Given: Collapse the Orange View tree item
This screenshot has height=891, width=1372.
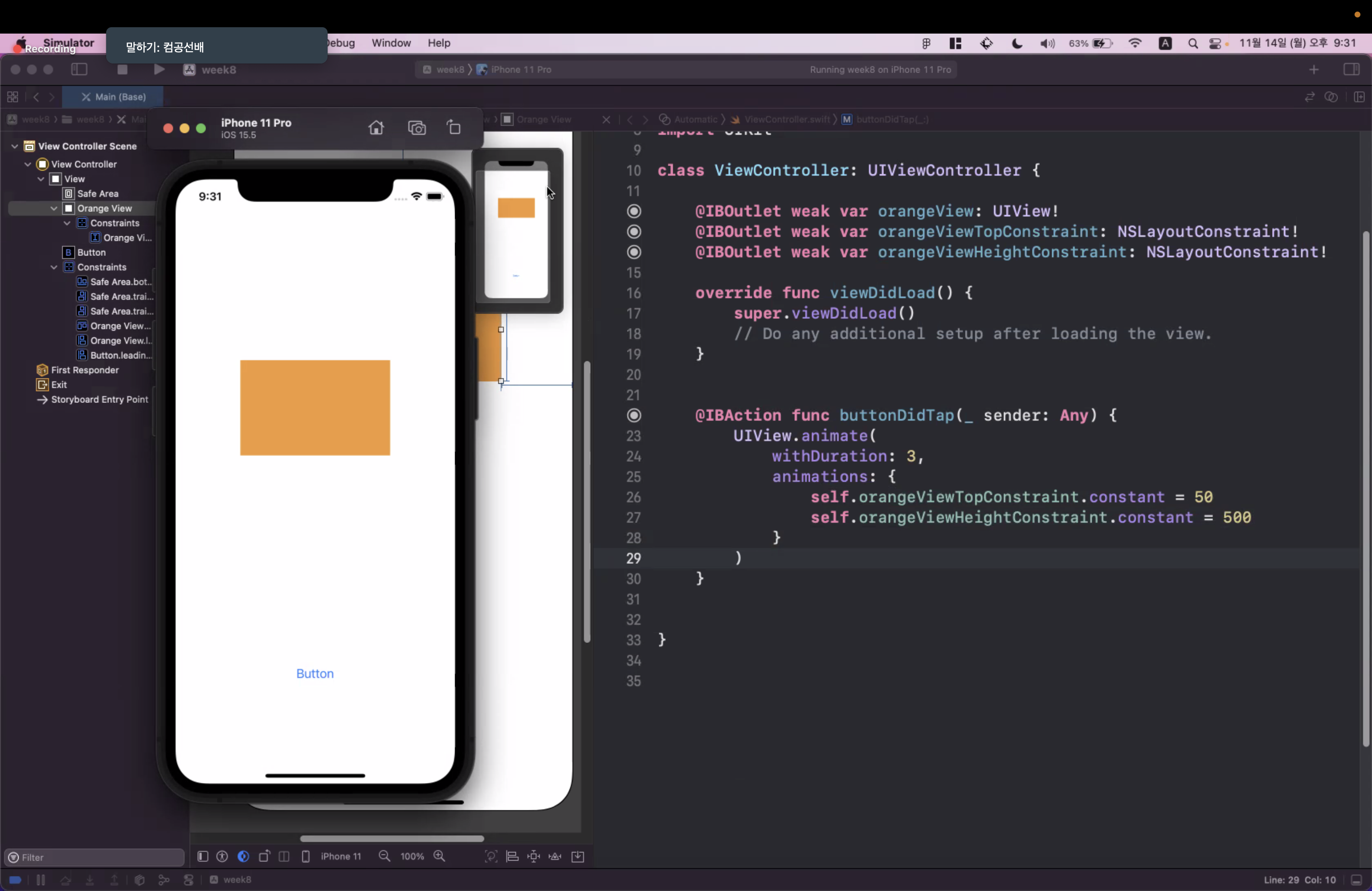Looking at the screenshot, I should click(54, 208).
